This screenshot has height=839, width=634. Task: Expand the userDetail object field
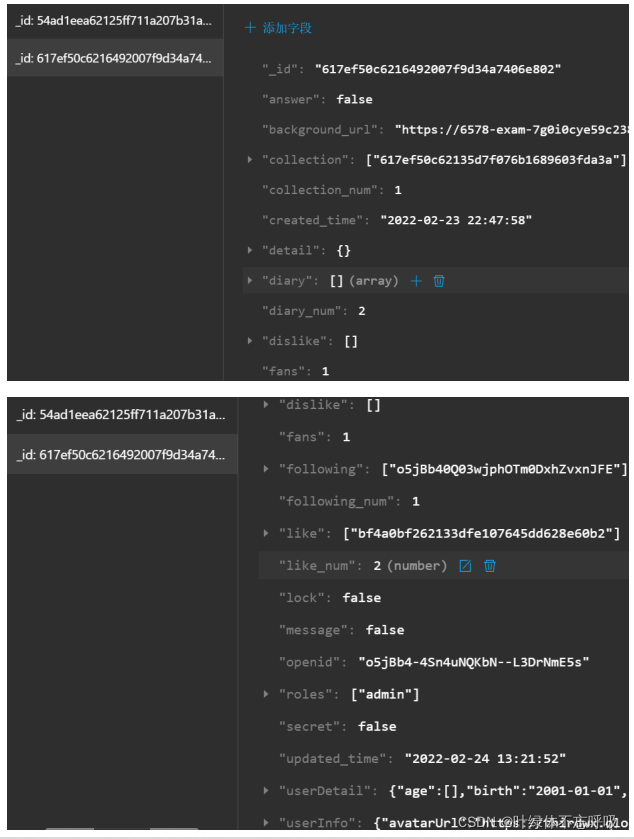[265, 790]
